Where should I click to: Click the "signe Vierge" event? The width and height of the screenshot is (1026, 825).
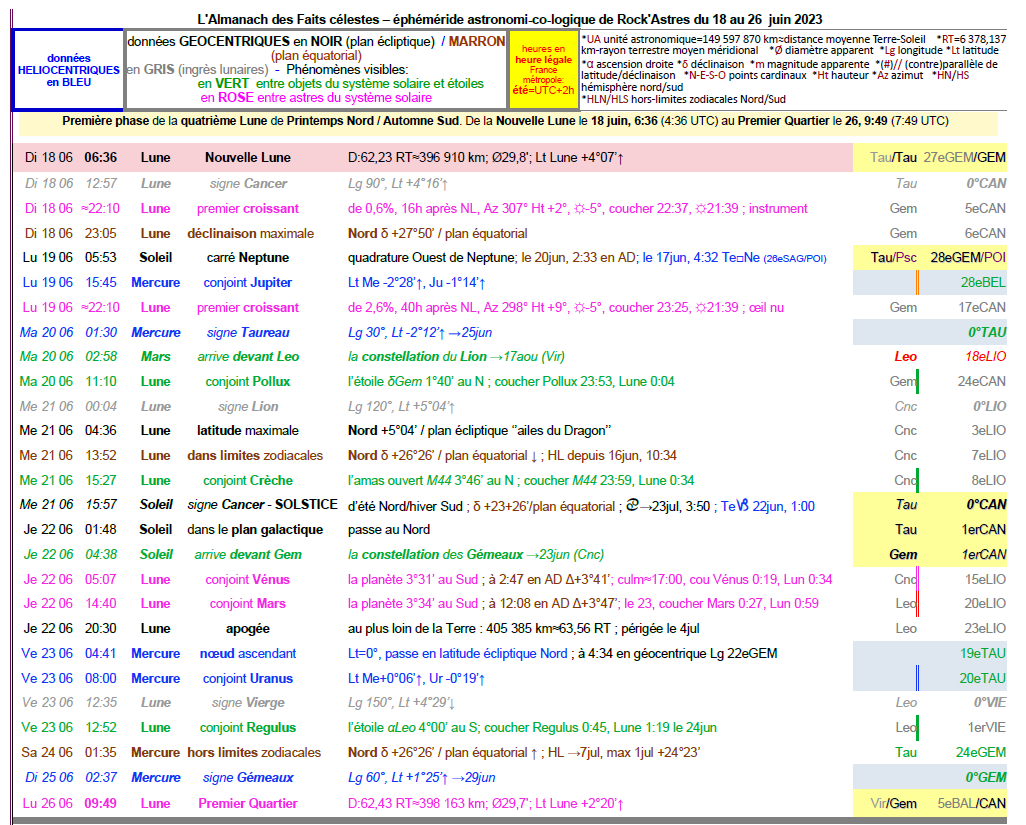pos(248,703)
